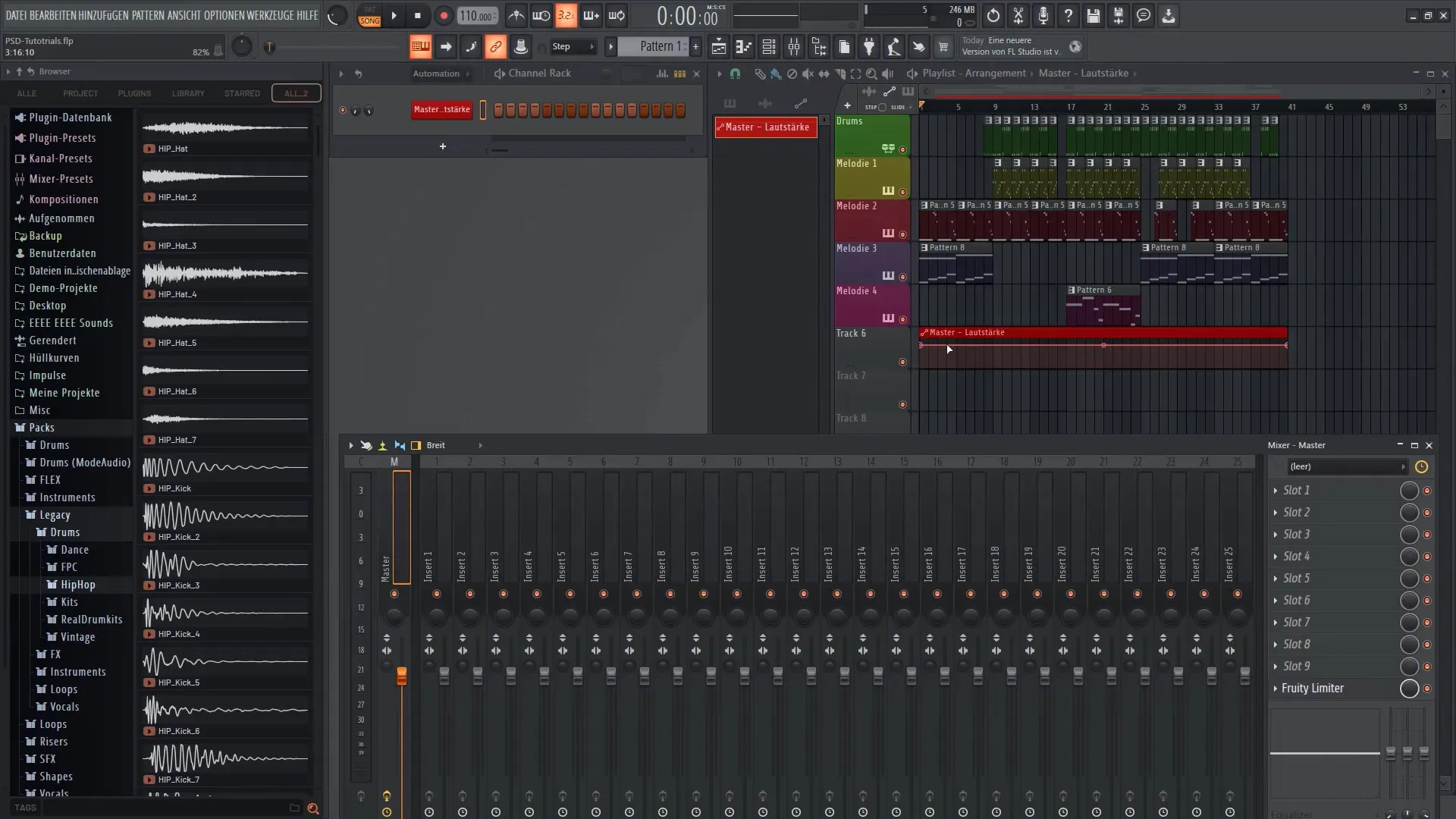This screenshot has width=1456, height=819.
Task: Toggle the STEP edit mode switch in playlist
Action: click(x=881, y=108)
